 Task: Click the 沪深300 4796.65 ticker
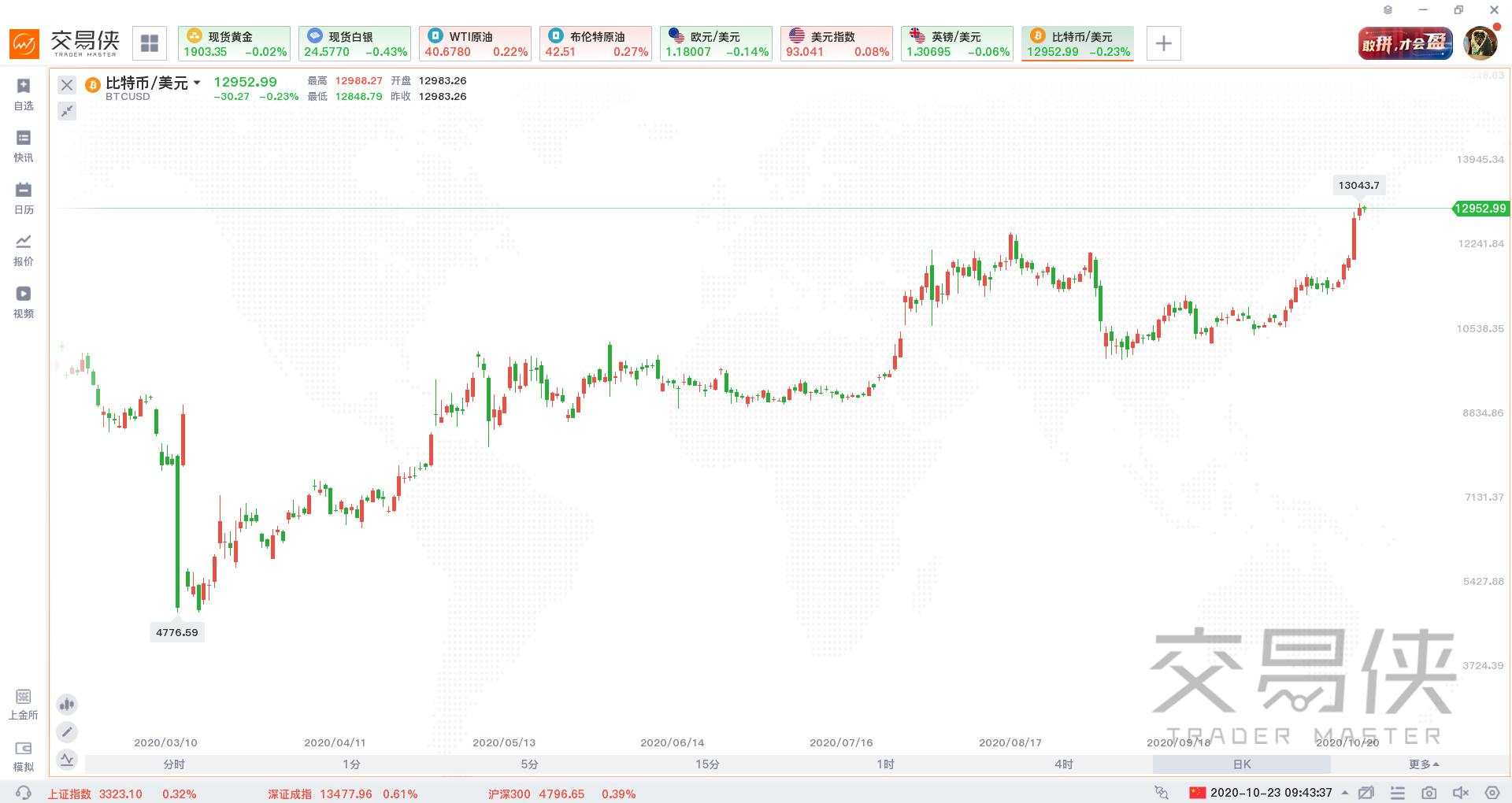point(561,794)
